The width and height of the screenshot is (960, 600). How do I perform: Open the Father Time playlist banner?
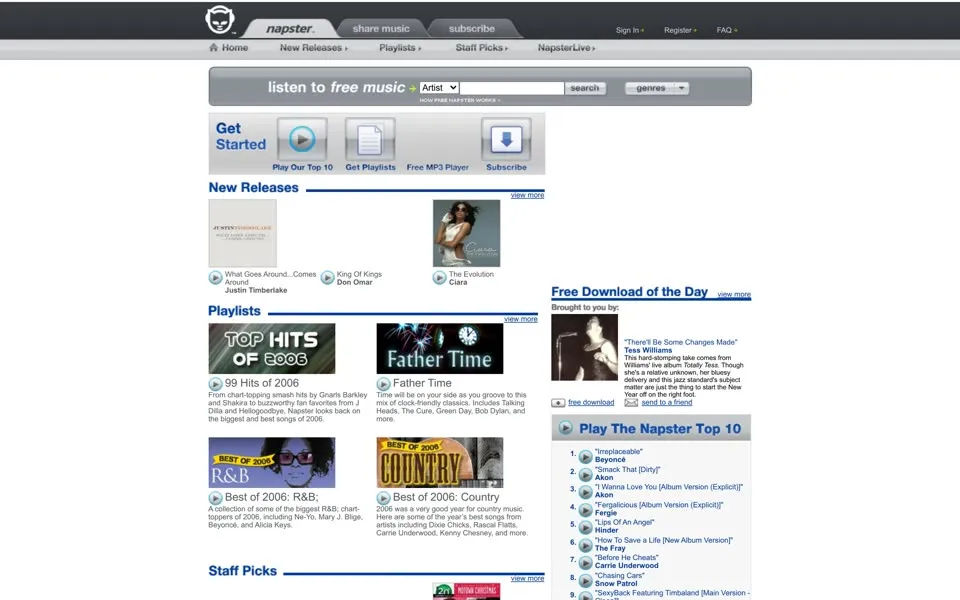[x=440, y=348]
